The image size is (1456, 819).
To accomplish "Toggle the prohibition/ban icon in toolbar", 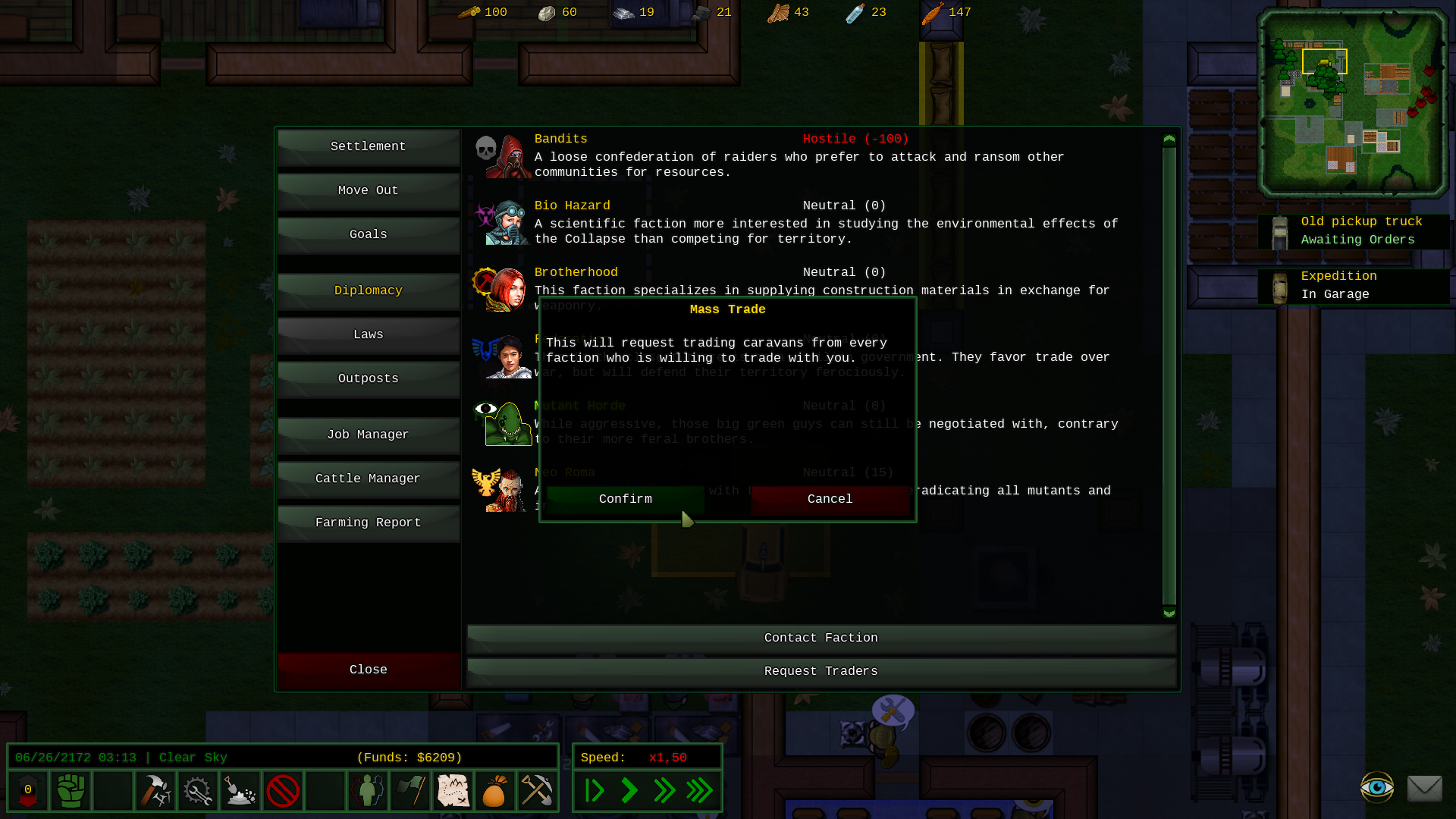I will click(x=283, y=790).
